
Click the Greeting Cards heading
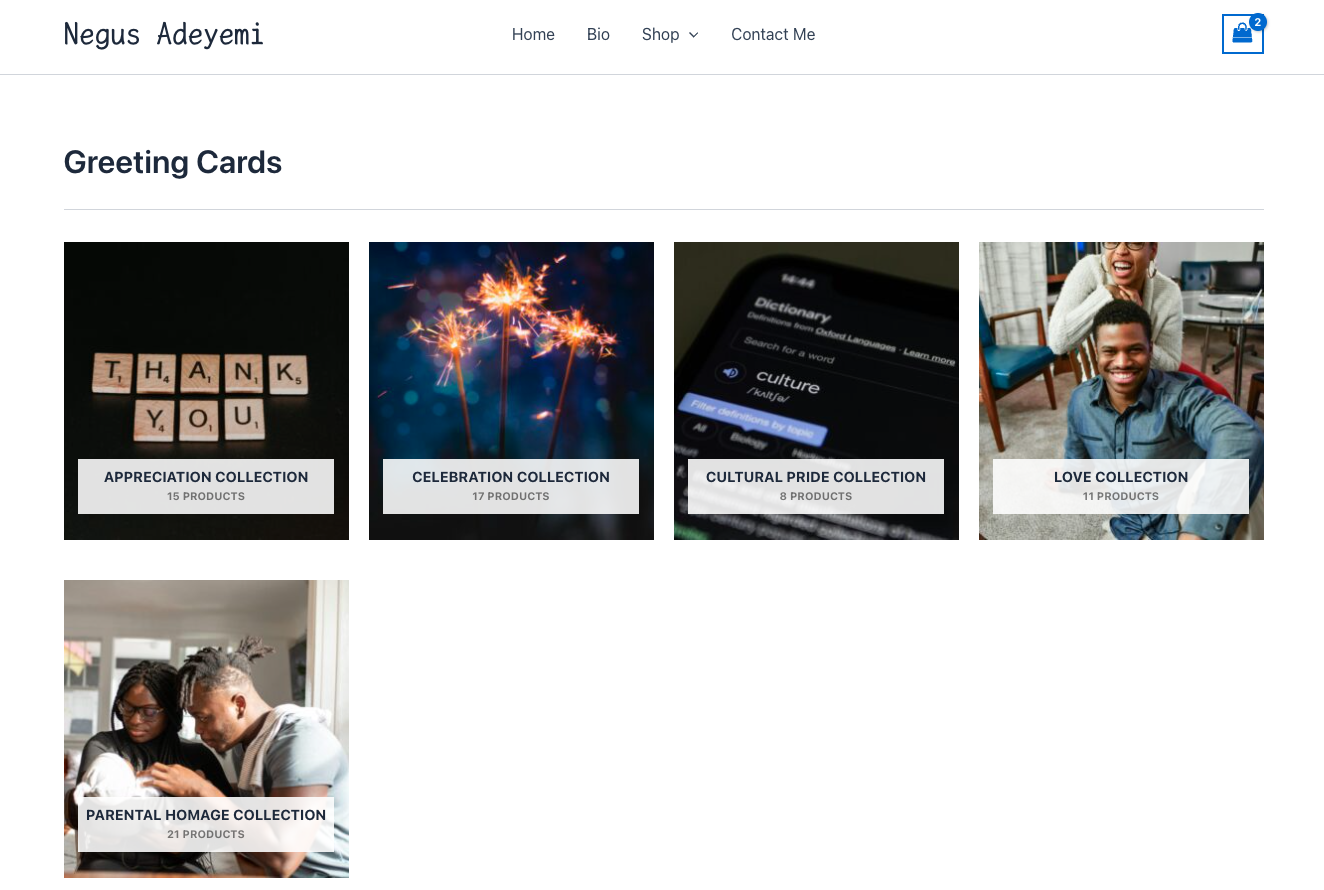pyautogui.click(x=173, y=162)
